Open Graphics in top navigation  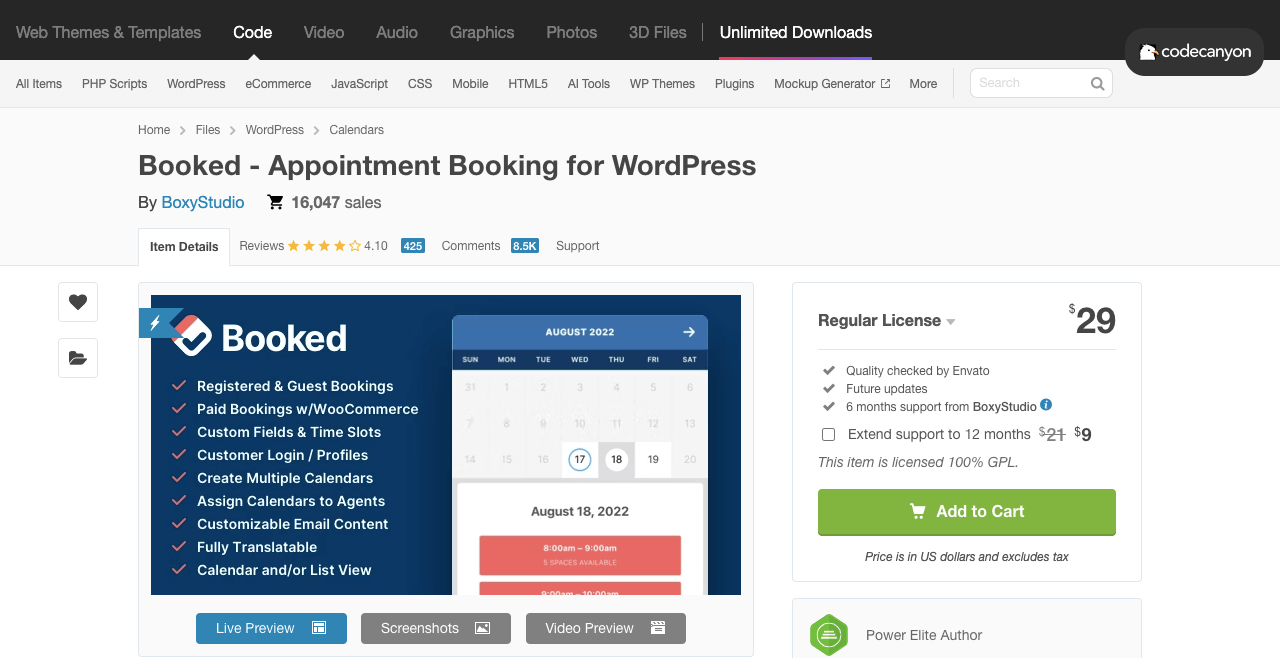tap(482, 32)
